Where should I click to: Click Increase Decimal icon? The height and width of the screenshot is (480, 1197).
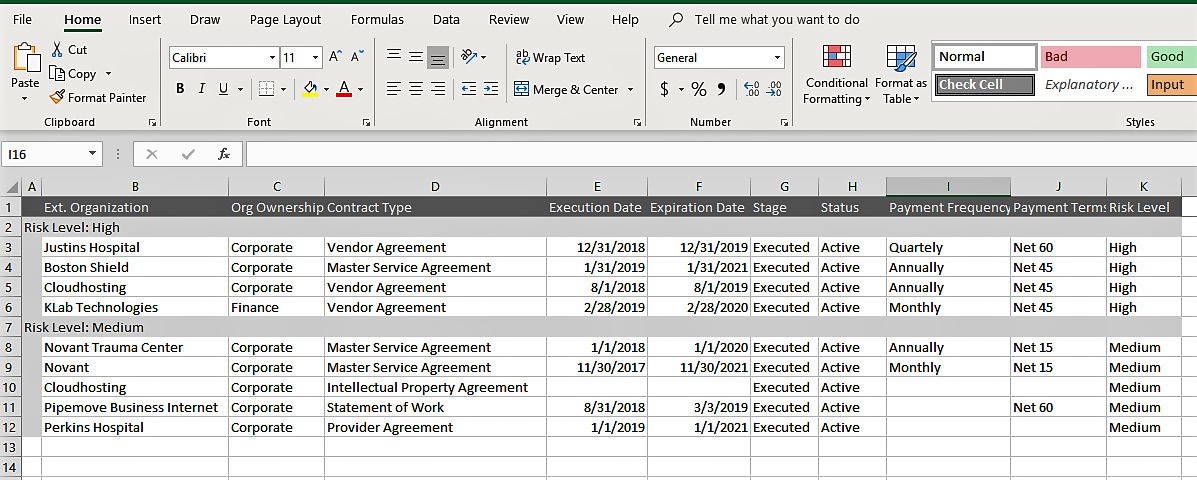coord(751,89)
